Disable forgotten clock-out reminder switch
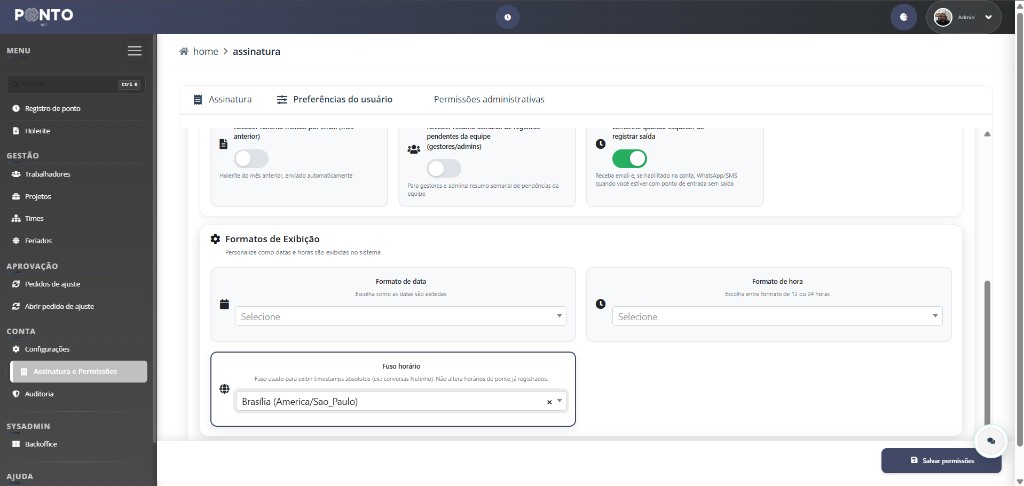Screen dimensions: 1024x486 point(629,159)
